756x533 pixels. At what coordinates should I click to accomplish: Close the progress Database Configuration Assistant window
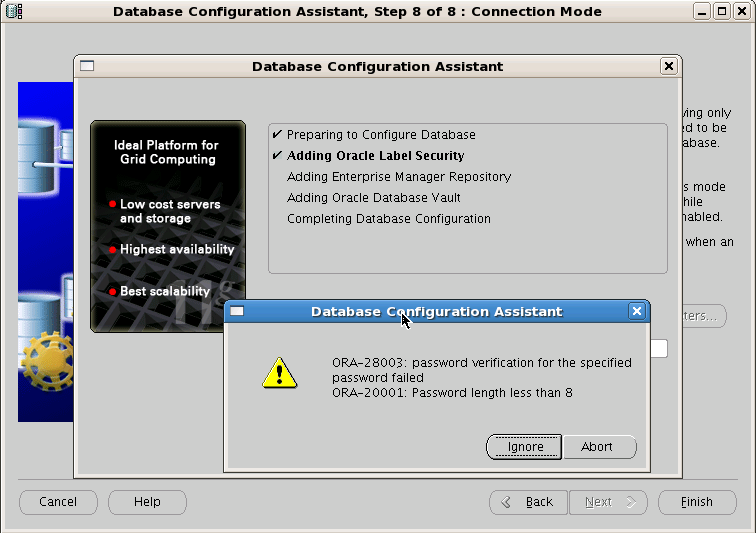(x=669, y=66)
